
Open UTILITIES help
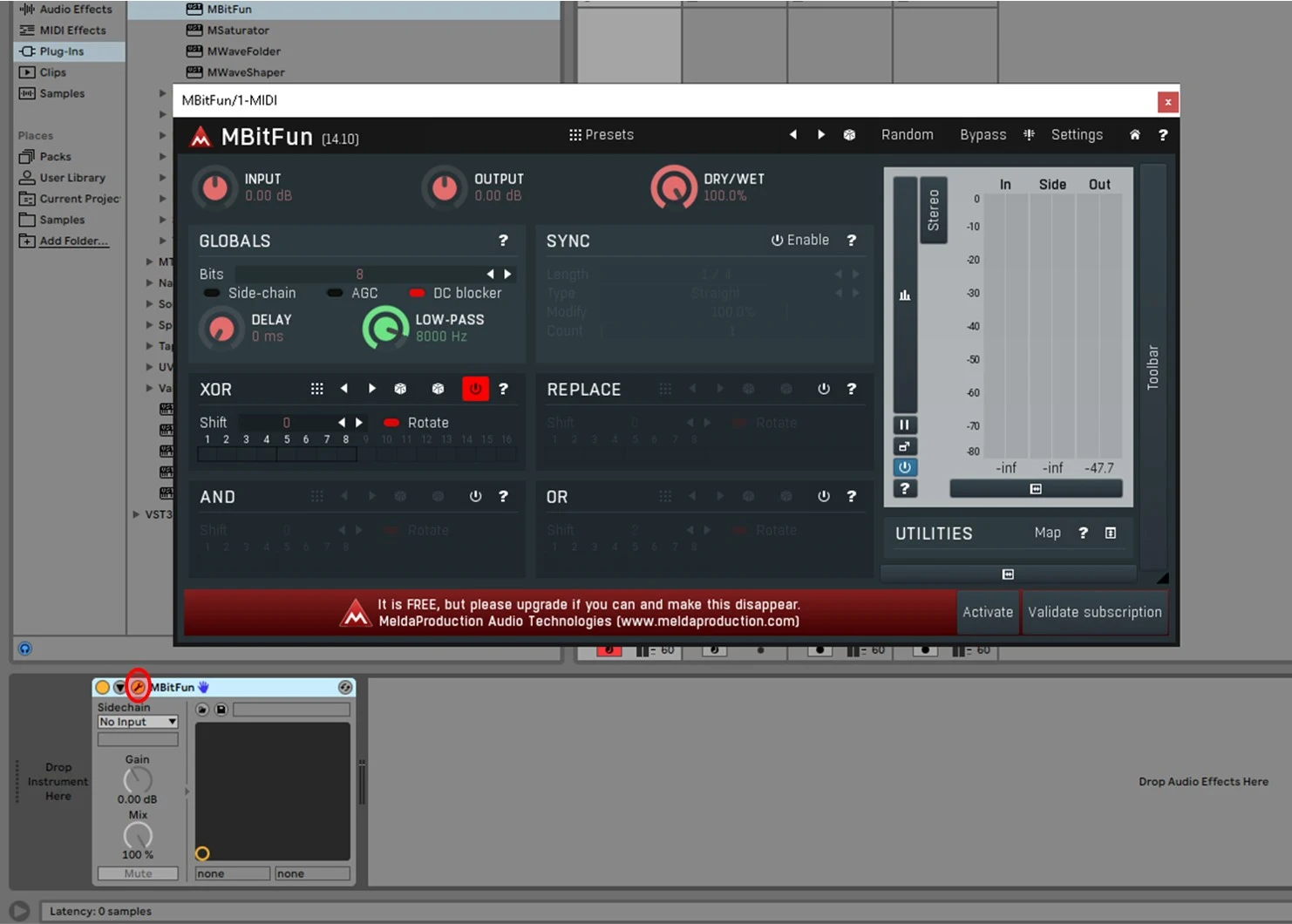(x=1083, y=533)
